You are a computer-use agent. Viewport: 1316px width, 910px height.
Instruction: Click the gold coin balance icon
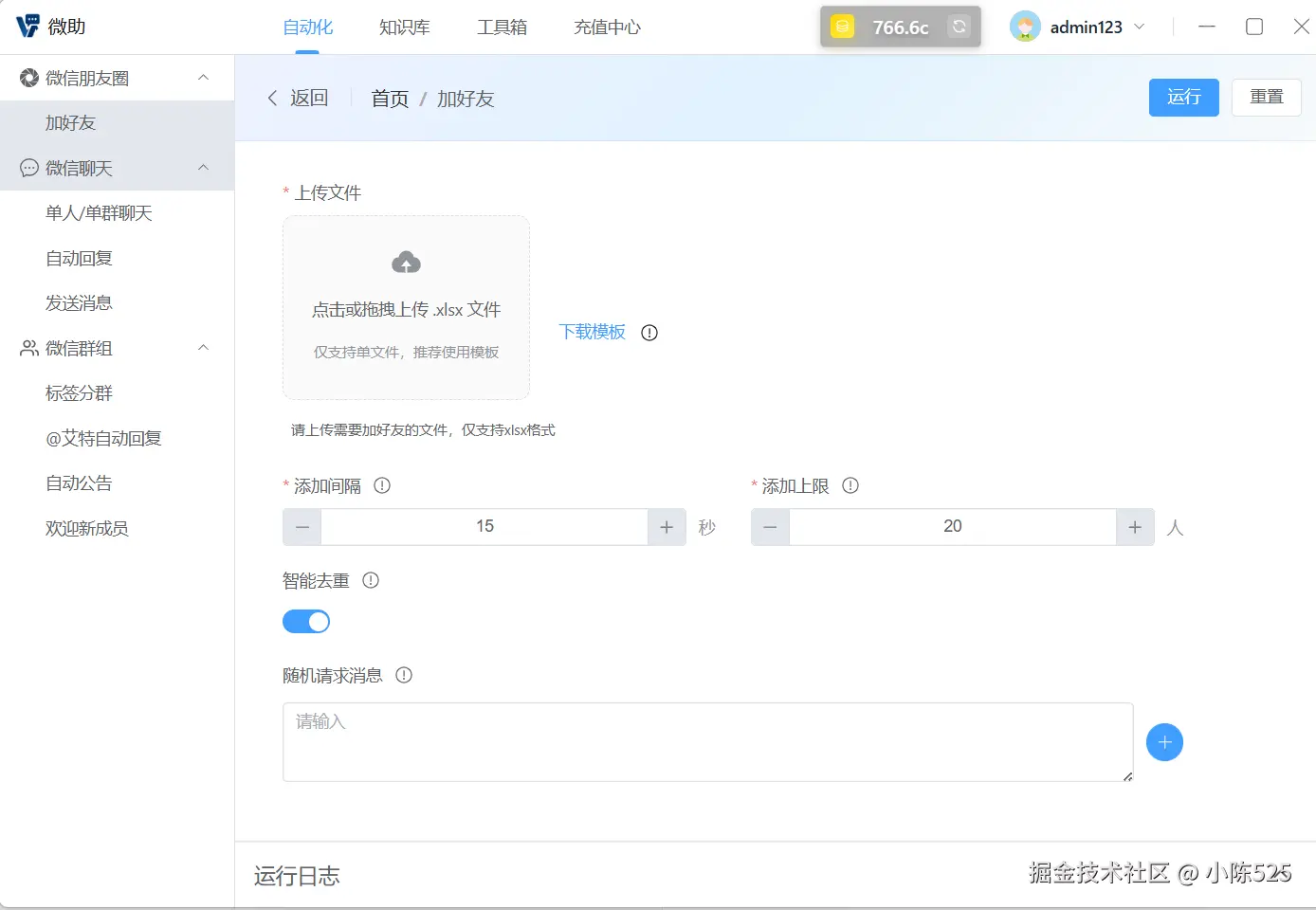[x=842, y=27]
